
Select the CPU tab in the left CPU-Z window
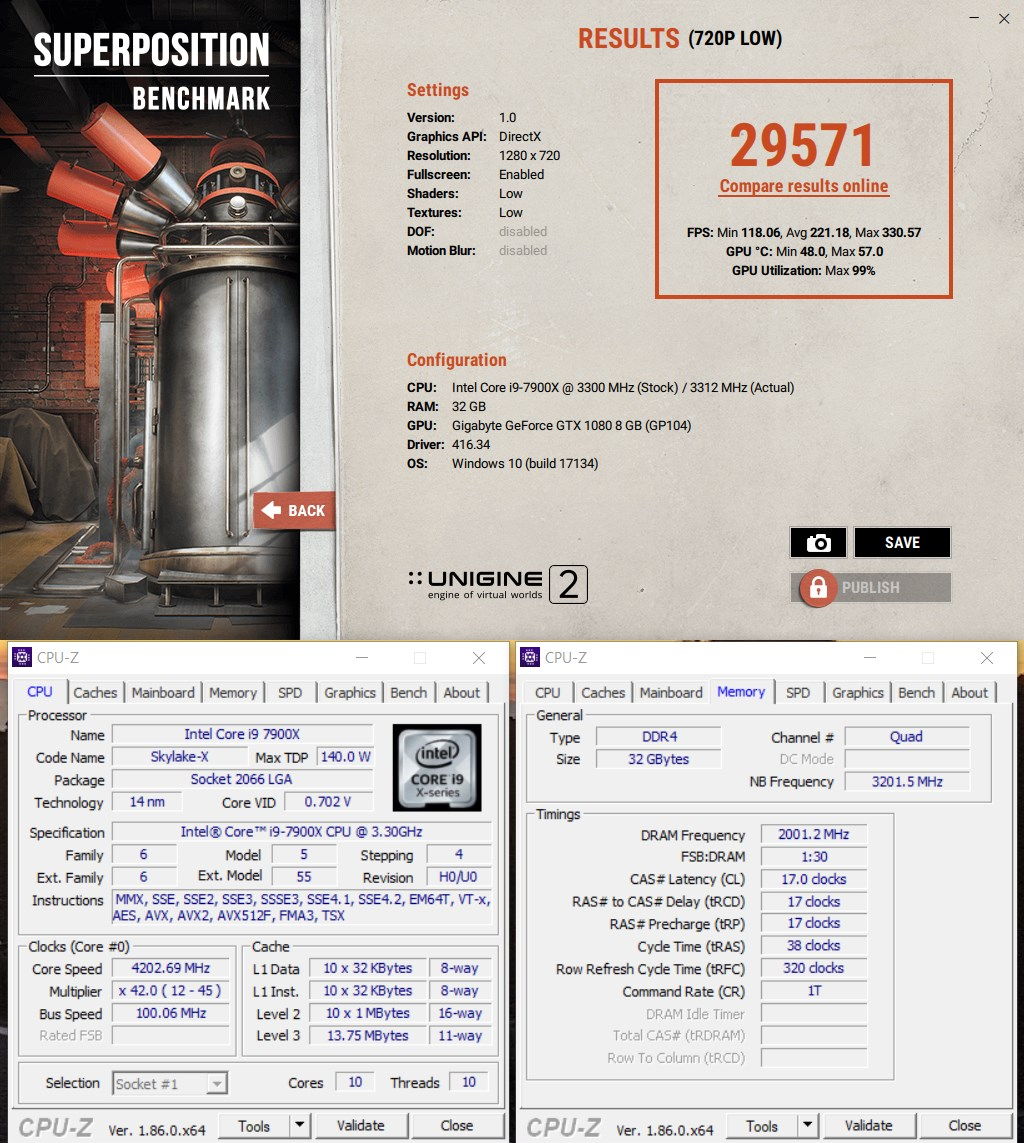click(39, 692)
